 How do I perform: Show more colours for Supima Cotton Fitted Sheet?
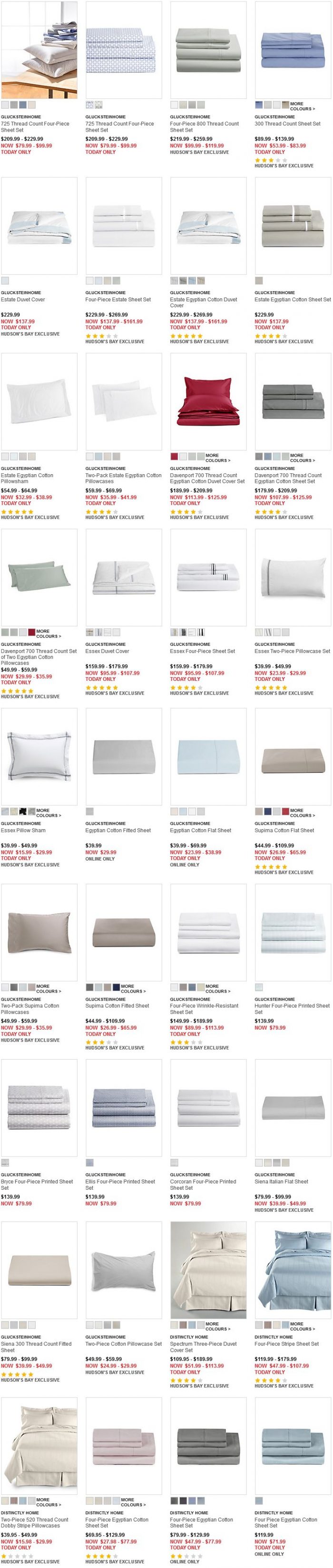(133, 988)
